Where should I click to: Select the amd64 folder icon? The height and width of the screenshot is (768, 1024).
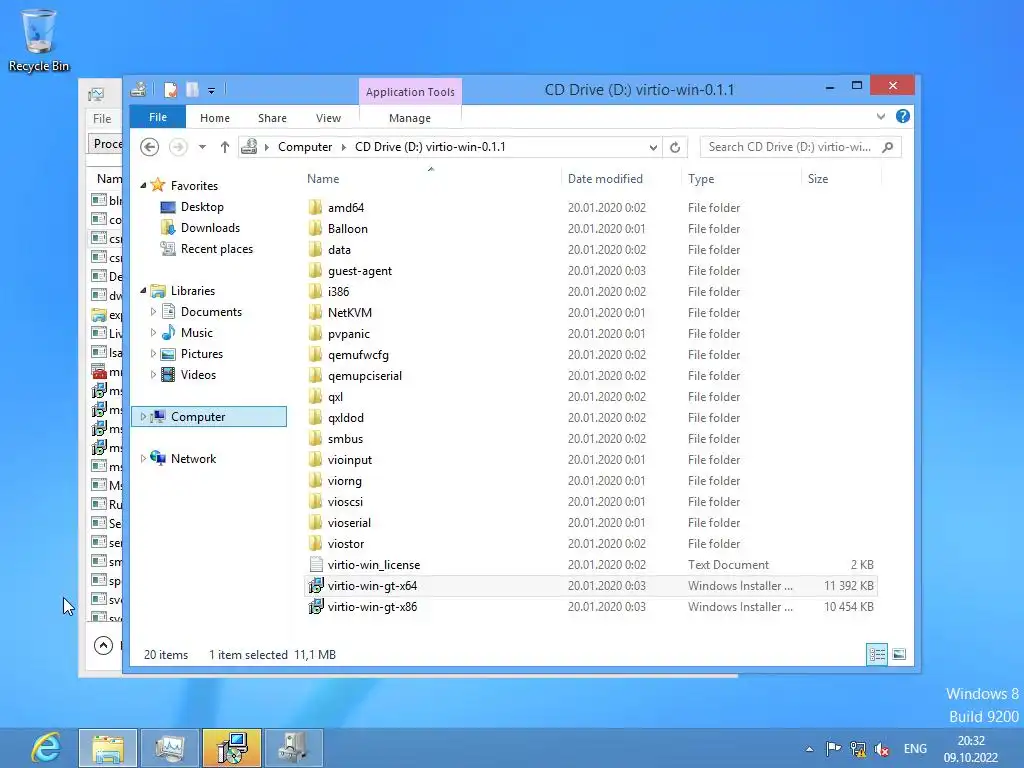tap(315, 207)
